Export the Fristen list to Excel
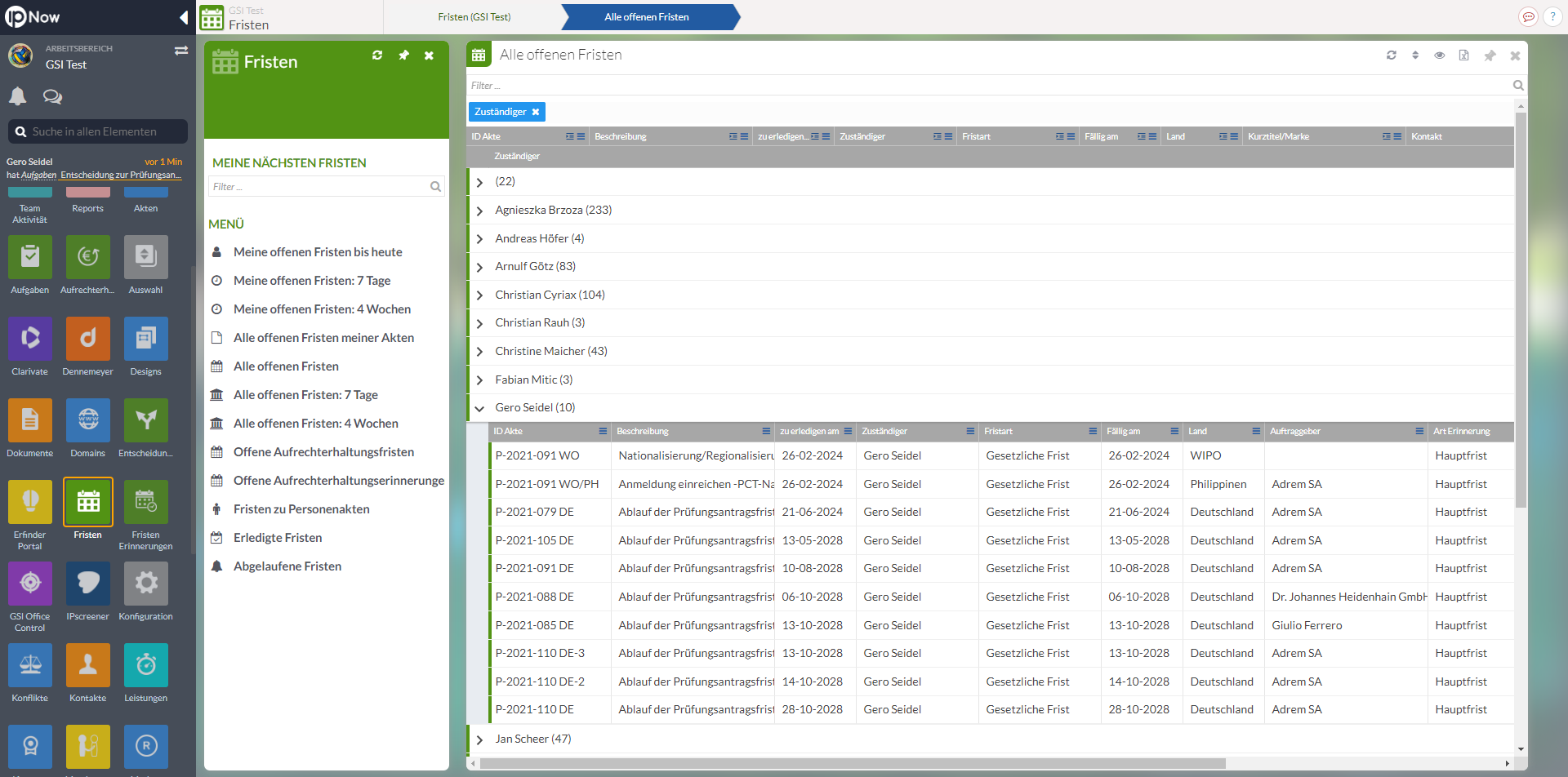This screenshot has width=1568, height=777. 1464,55
